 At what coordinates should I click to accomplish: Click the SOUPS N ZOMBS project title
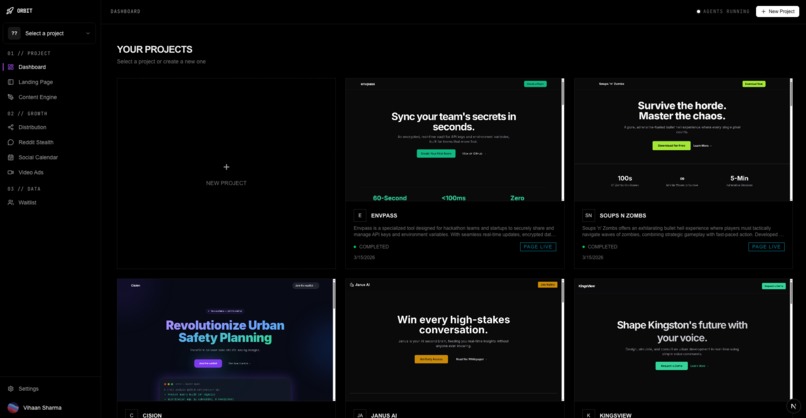tap(622, 215)
